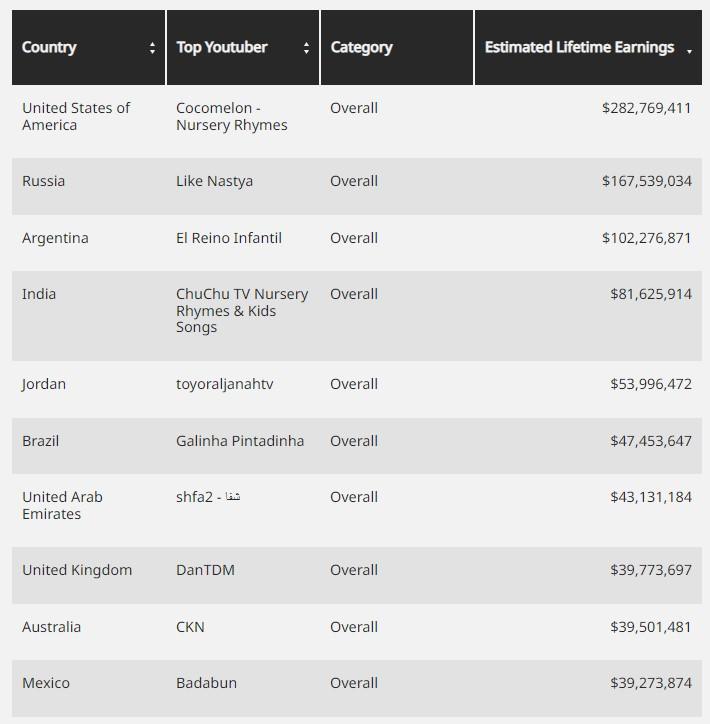Select the toyoraljanahtv channel cell
Viewport: 710px width, 724px height.
[x=225, y=384]
